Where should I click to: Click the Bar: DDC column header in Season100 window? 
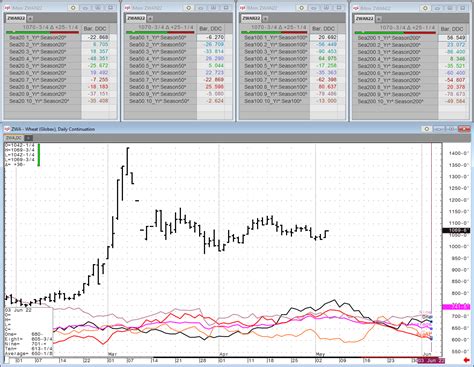coord(323,29)
